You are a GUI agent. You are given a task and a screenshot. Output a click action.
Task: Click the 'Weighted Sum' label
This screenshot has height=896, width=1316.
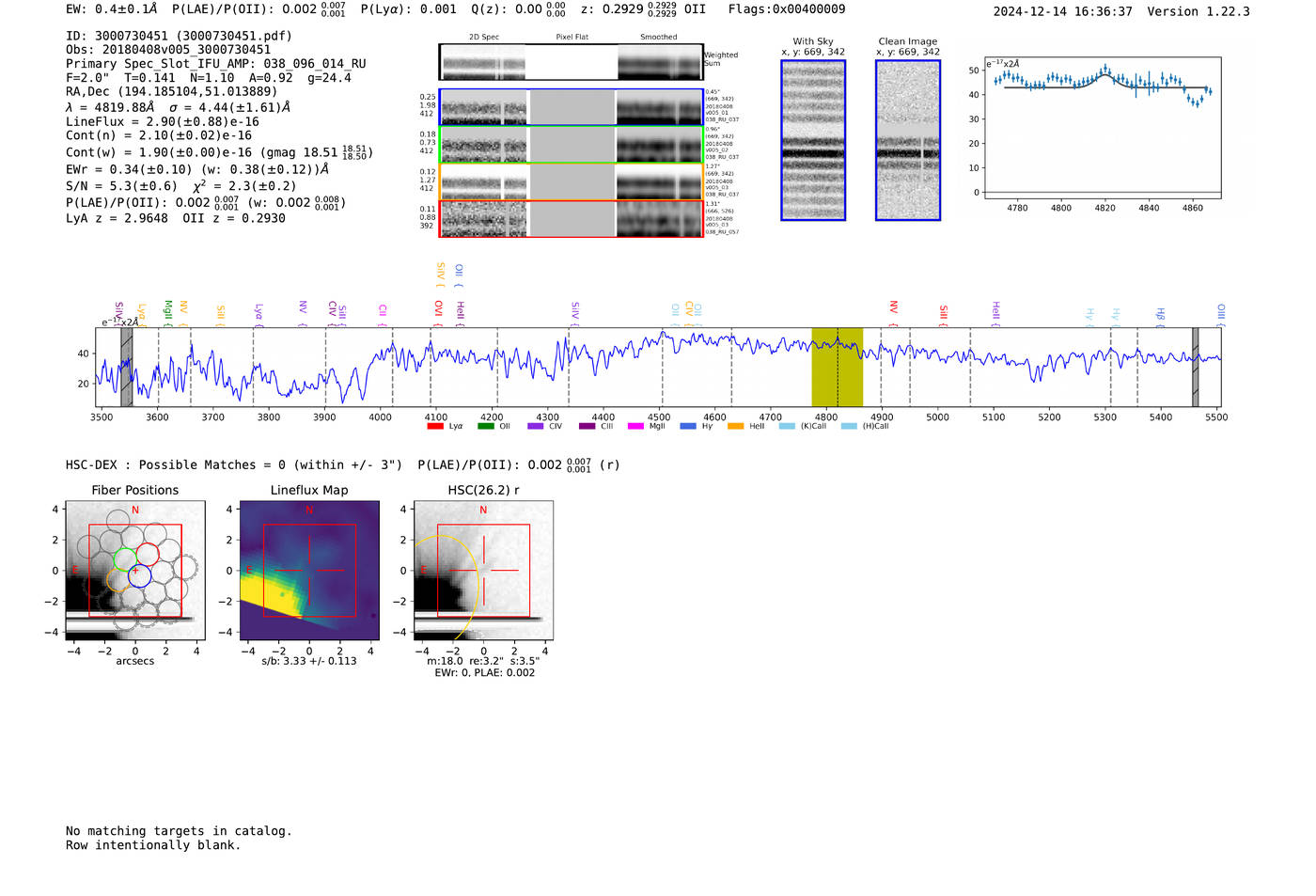click(x=721, y=59)
